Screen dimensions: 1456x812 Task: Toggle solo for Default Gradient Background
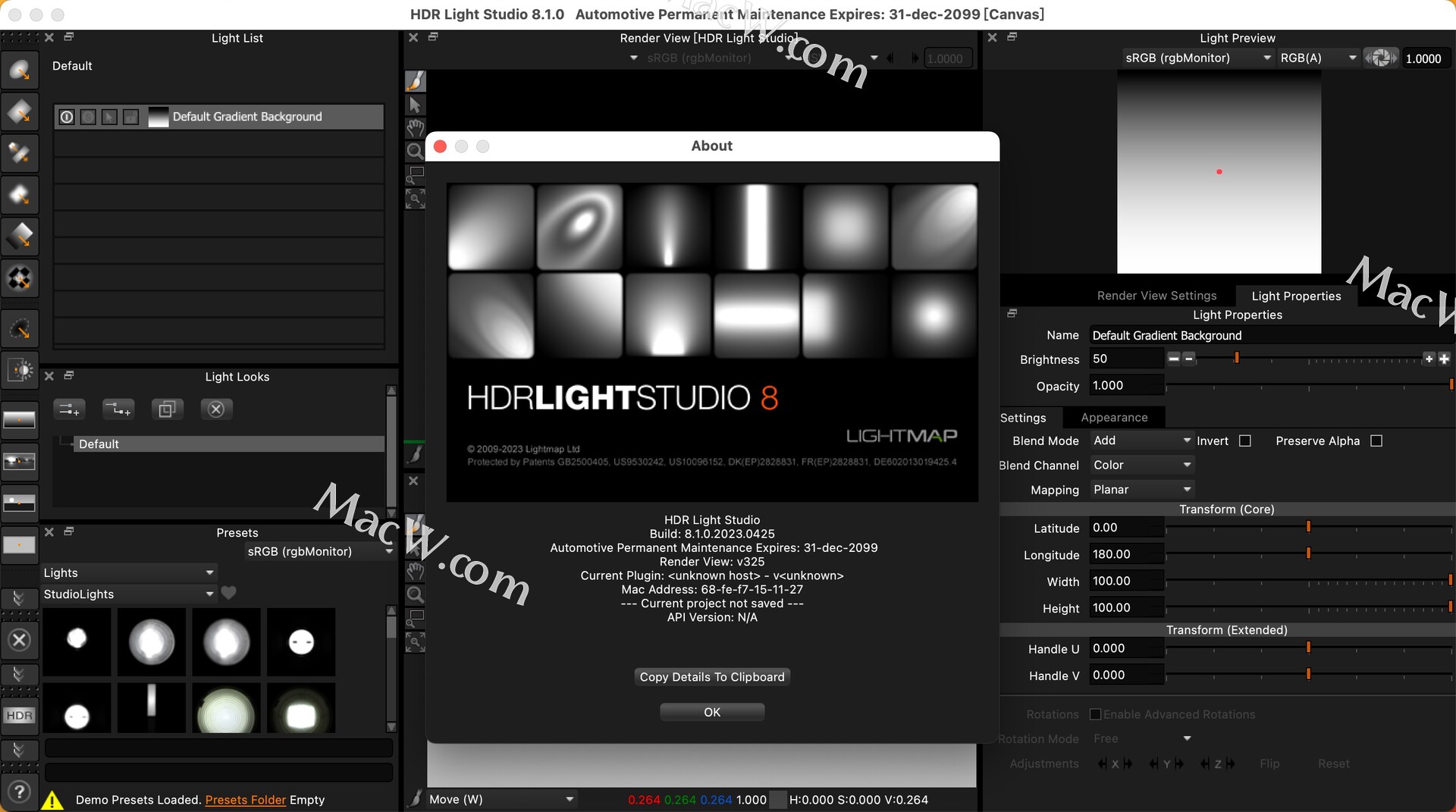pyautogui.click(x=88, y=117)
